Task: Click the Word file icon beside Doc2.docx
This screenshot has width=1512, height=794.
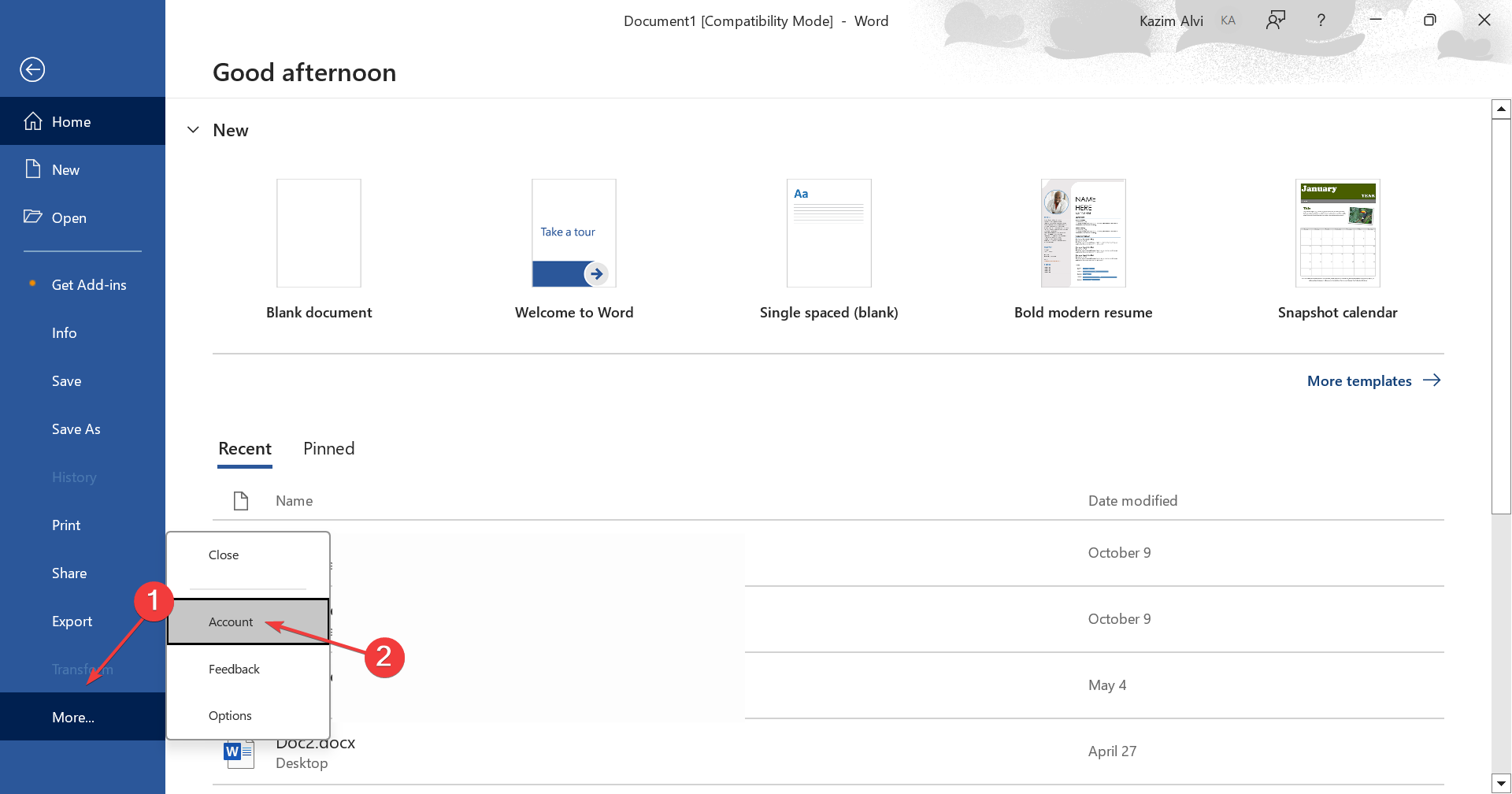Action: pyautogui.click(x=239, y=753)
